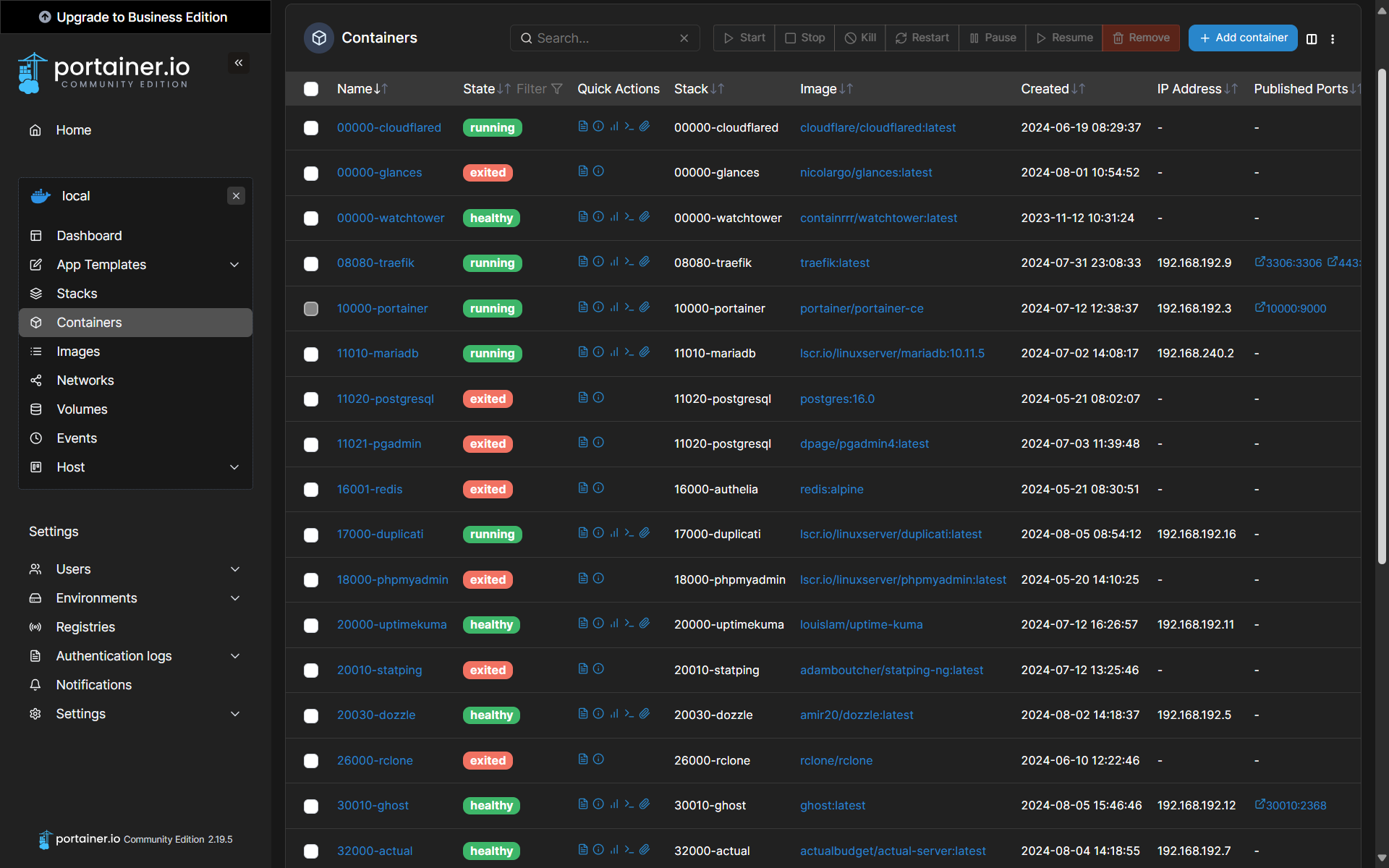Image resolution: width=1389 pixels, height=868 pixels.
Task: Clear the search field with X
Action: 684,38
